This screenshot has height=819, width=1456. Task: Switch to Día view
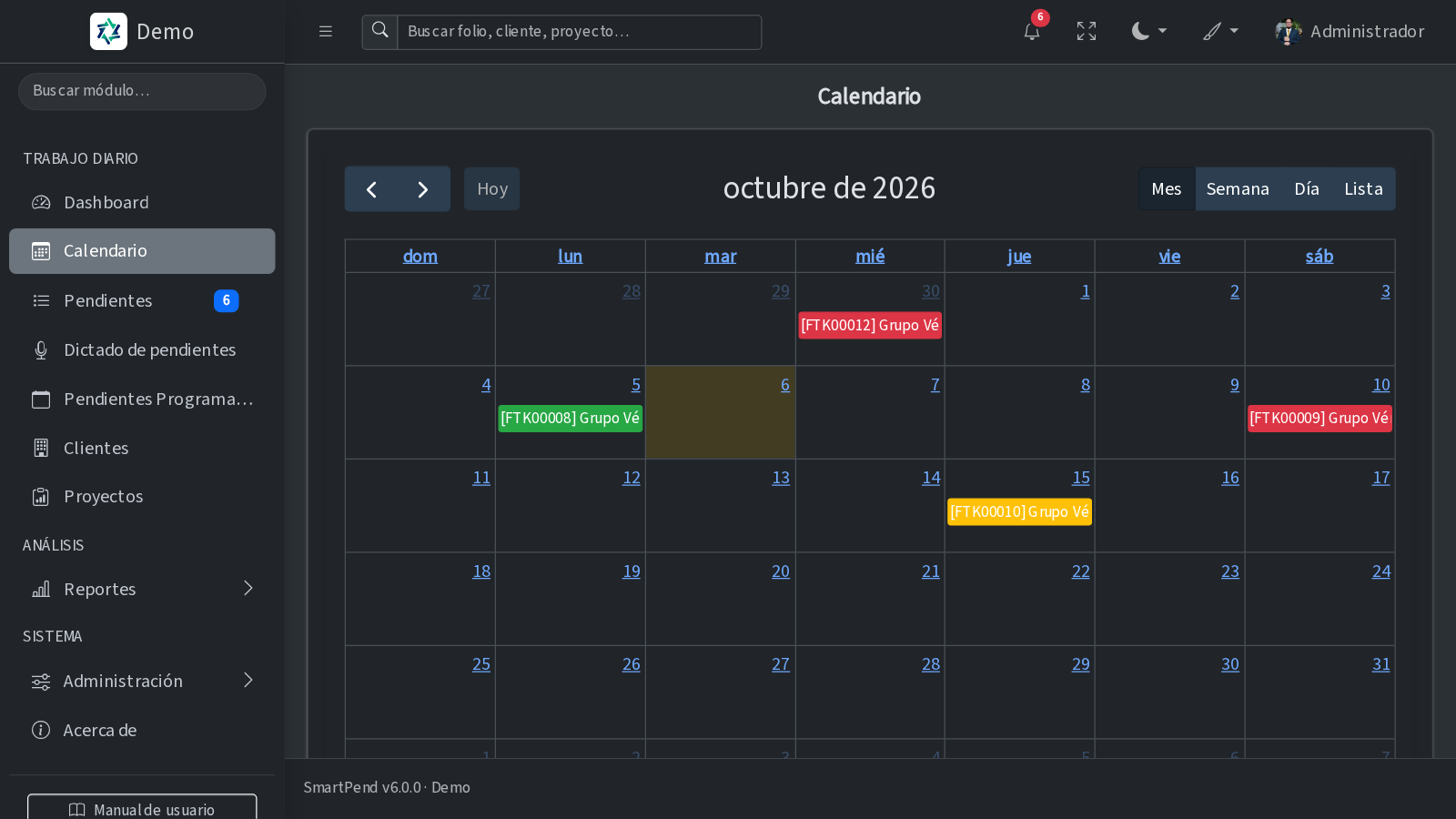click(x=1307, y=189)
